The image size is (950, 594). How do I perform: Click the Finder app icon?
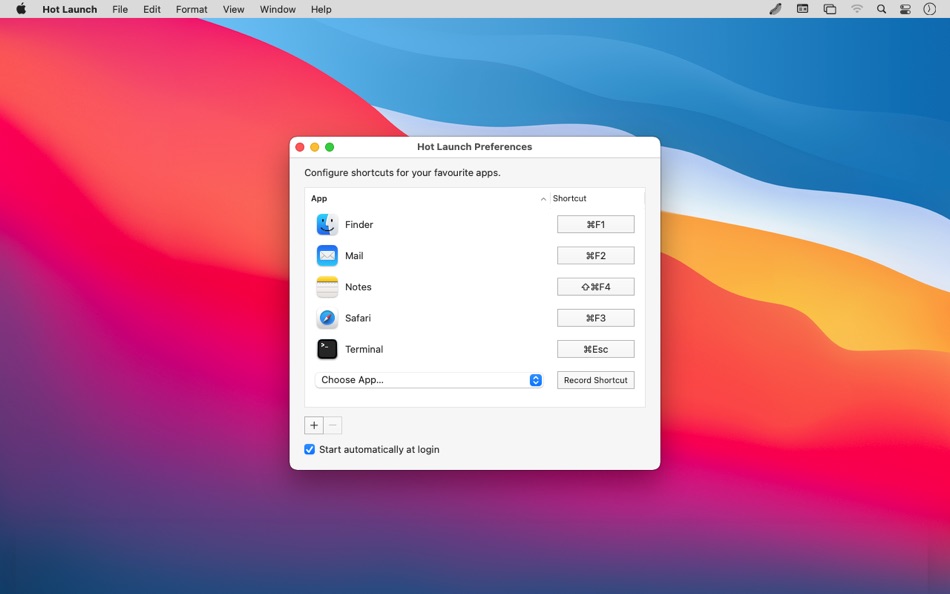click(x=327, y=224)
